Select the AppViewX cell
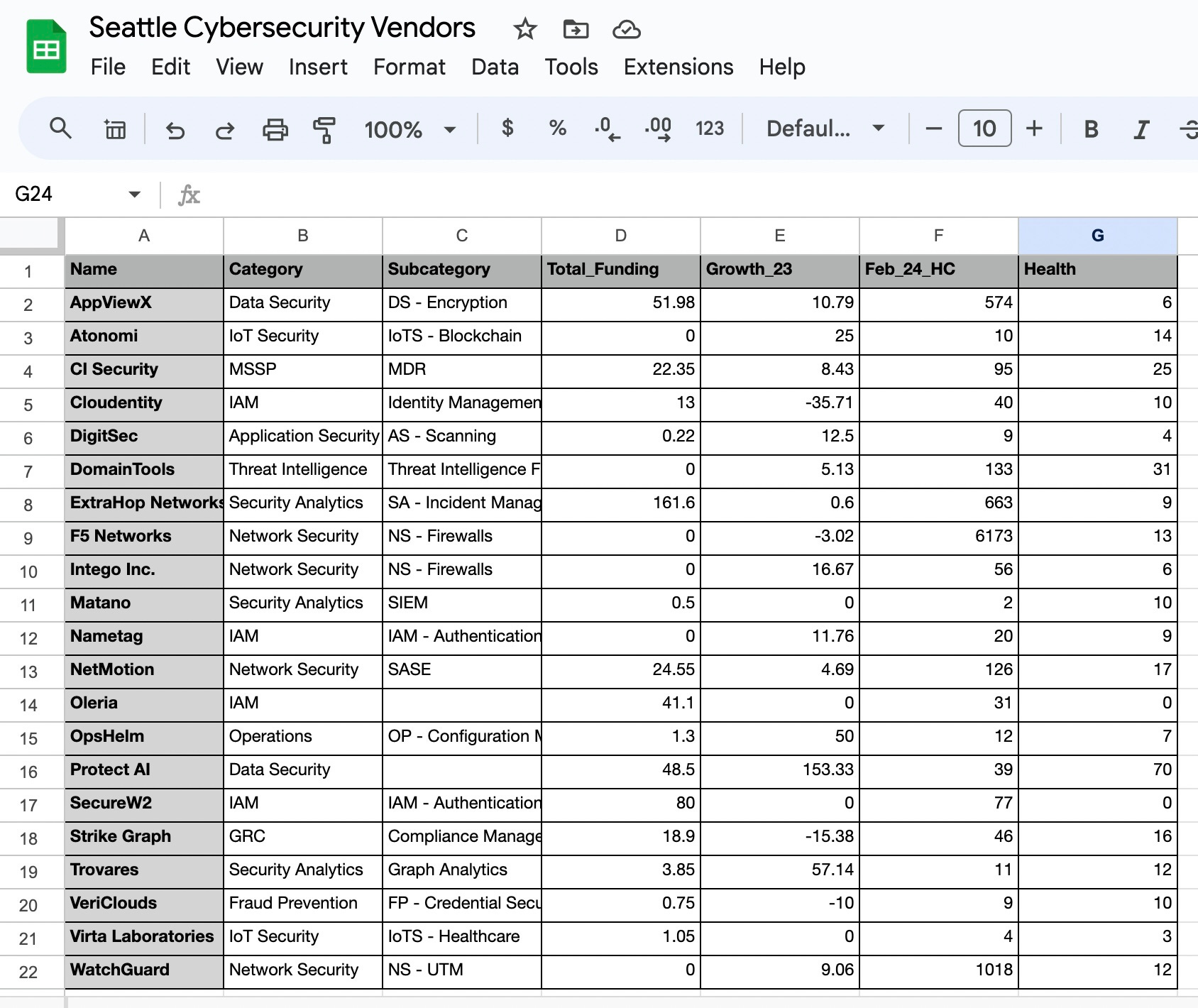This screenshot has height=1008, width=1198. [144, 304]
